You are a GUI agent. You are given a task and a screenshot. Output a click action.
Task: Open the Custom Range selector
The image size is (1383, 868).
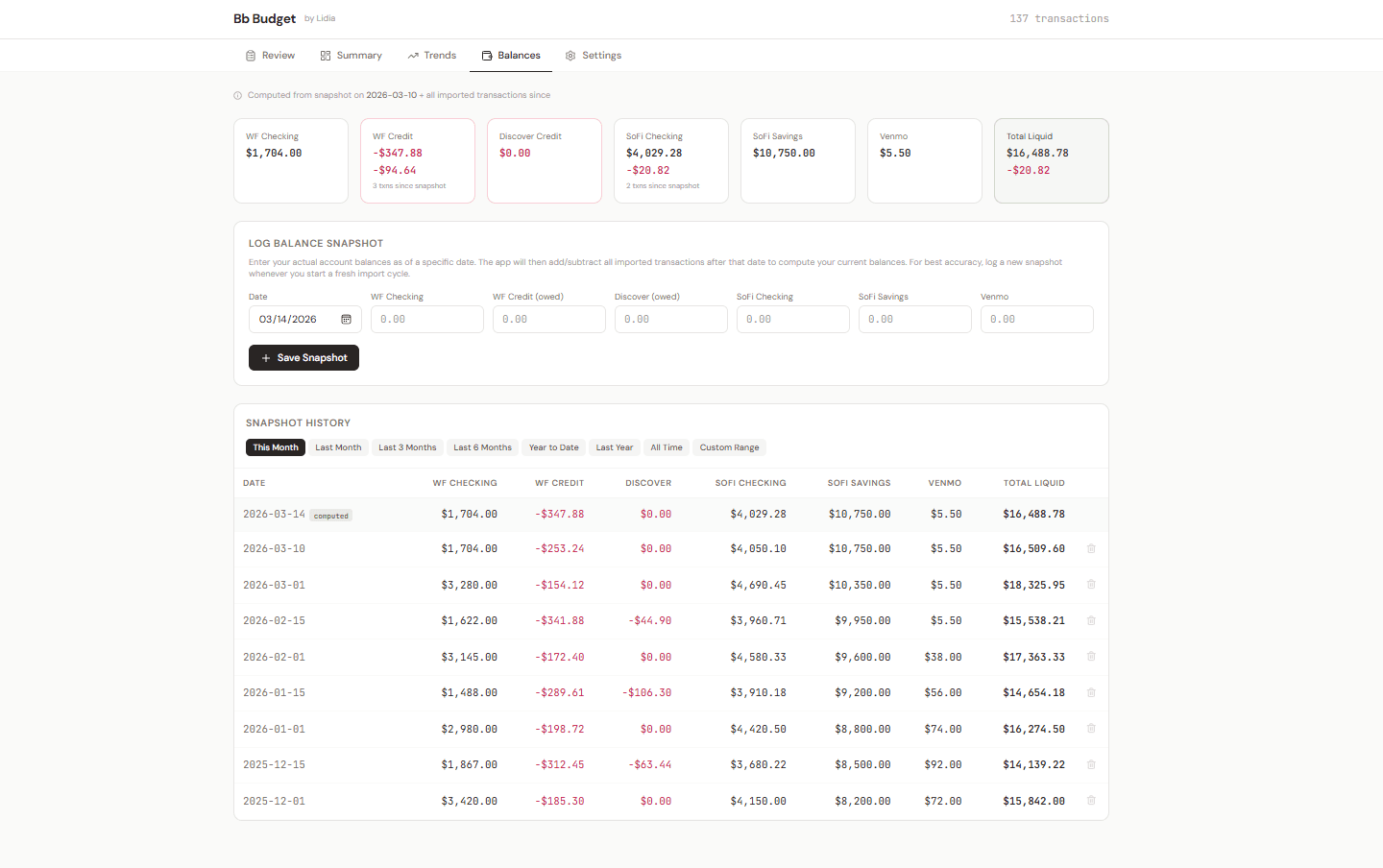click(729, 446)
